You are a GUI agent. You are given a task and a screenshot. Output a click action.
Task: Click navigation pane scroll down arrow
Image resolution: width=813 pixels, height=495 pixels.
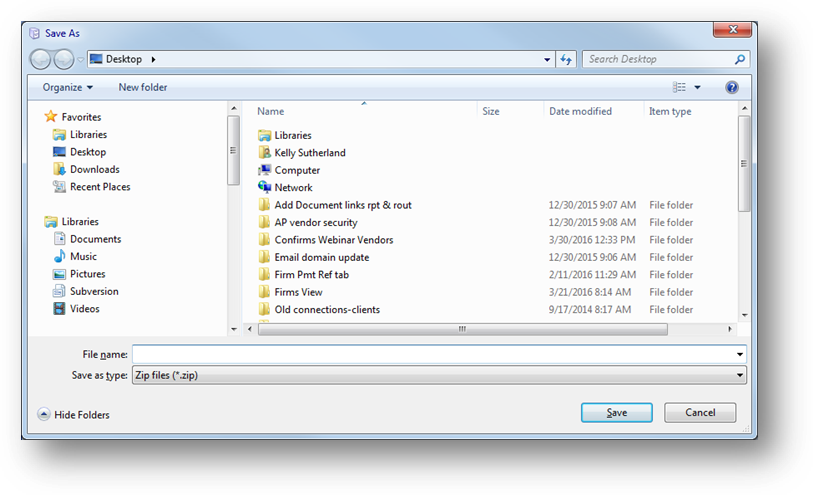(234, 329)
